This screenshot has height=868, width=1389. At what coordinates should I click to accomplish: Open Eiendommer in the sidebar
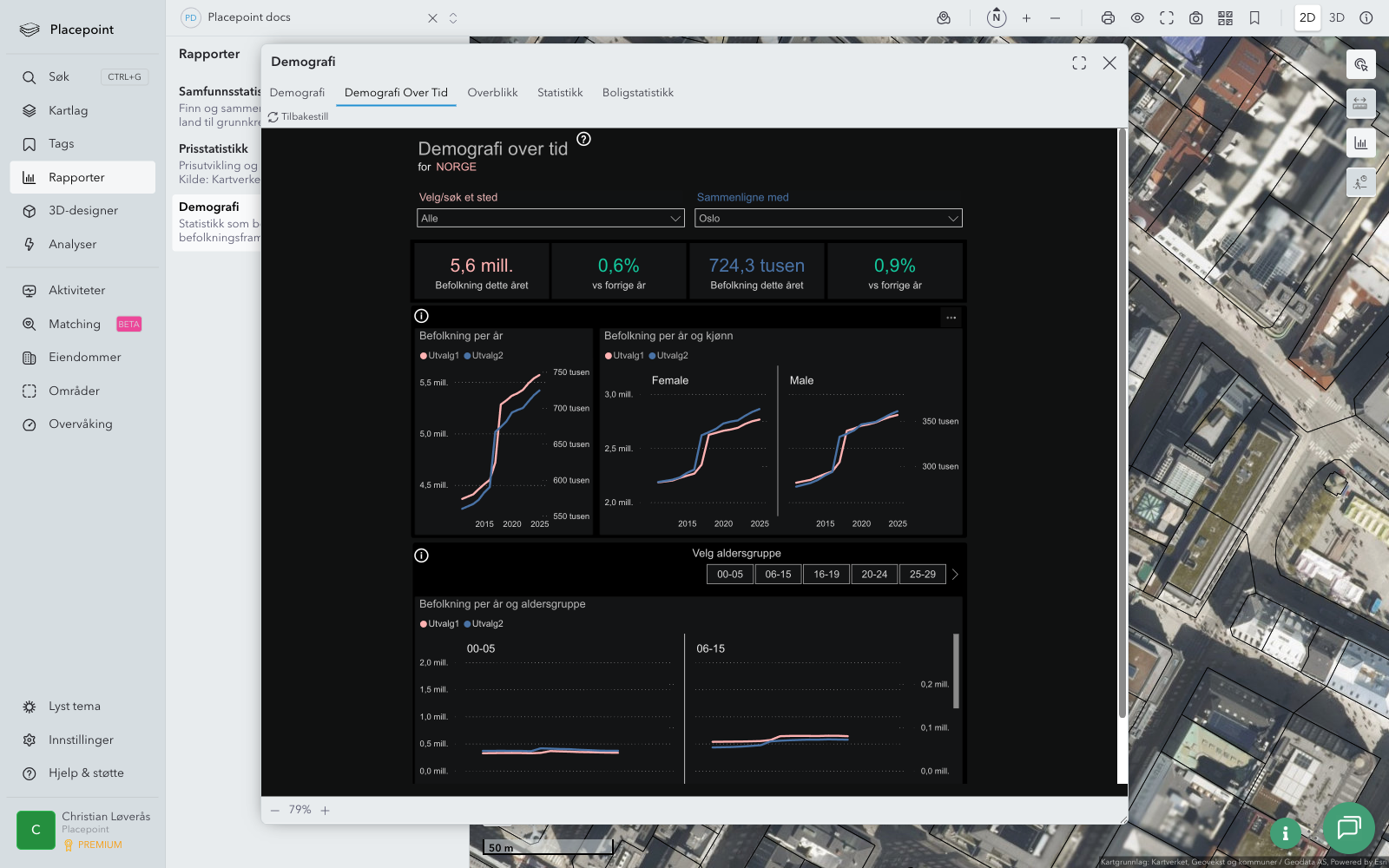coord(84,358)
